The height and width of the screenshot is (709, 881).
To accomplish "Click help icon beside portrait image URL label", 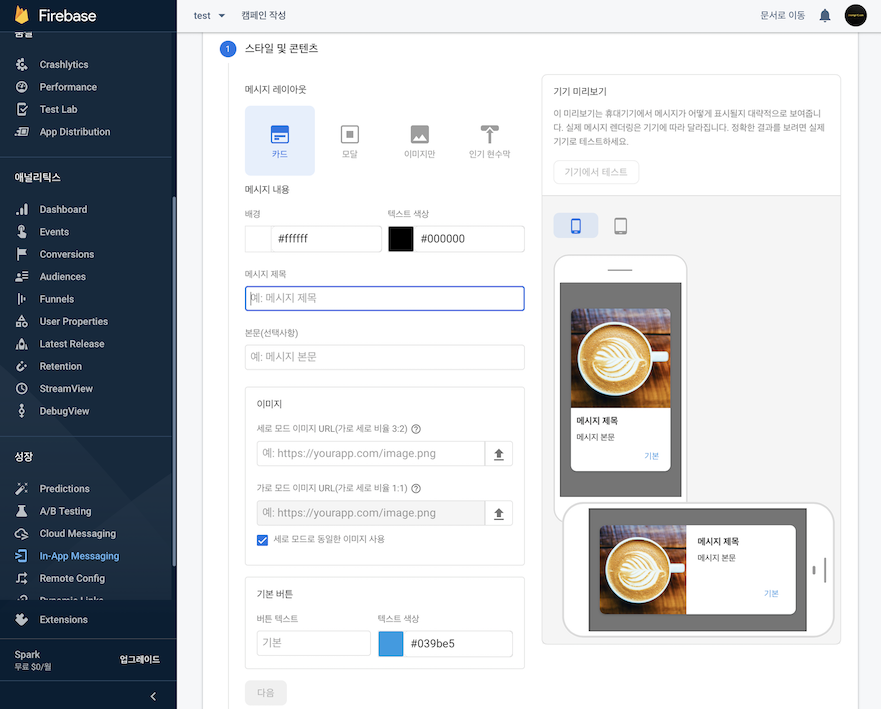I will click(416, 429).
